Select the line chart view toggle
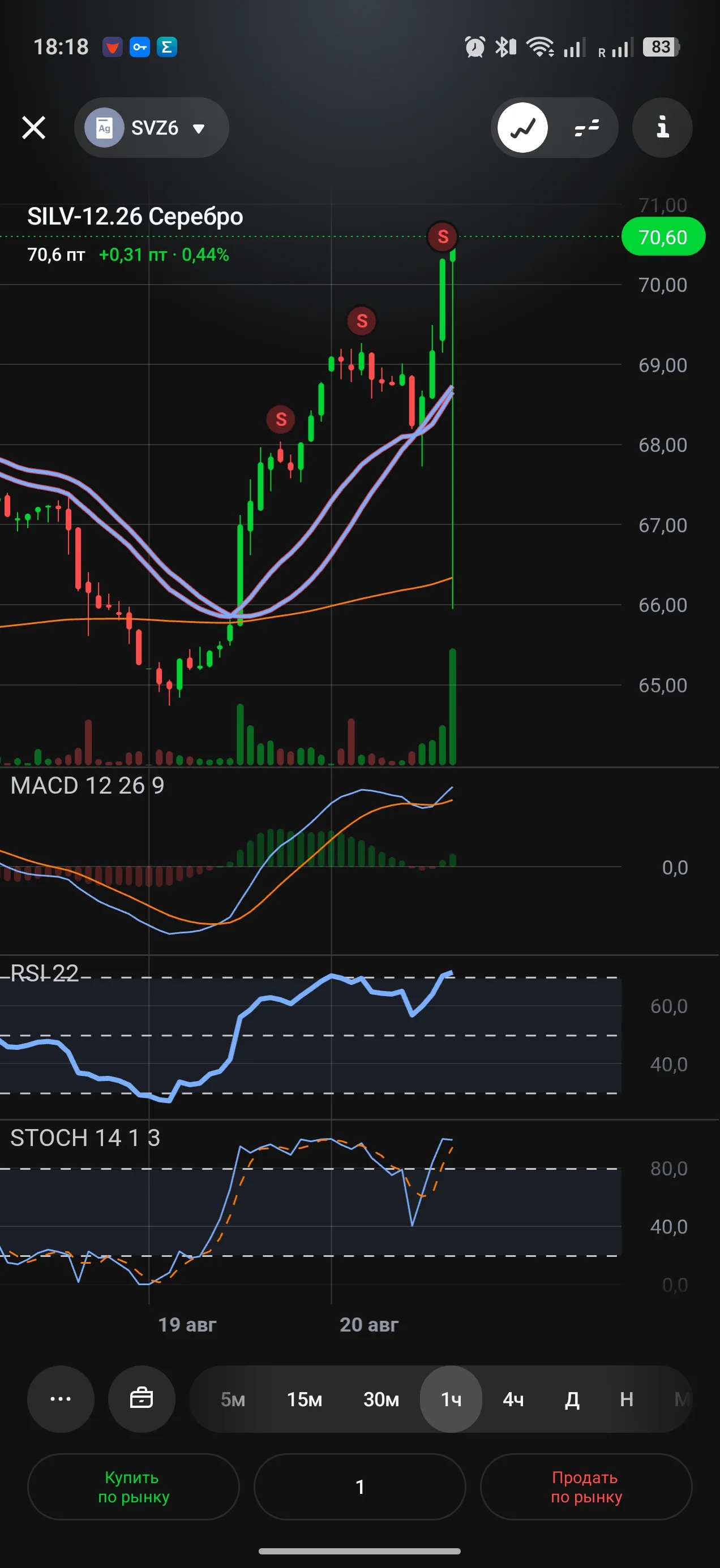This screenshot has height=1568, width=720. 522,128
